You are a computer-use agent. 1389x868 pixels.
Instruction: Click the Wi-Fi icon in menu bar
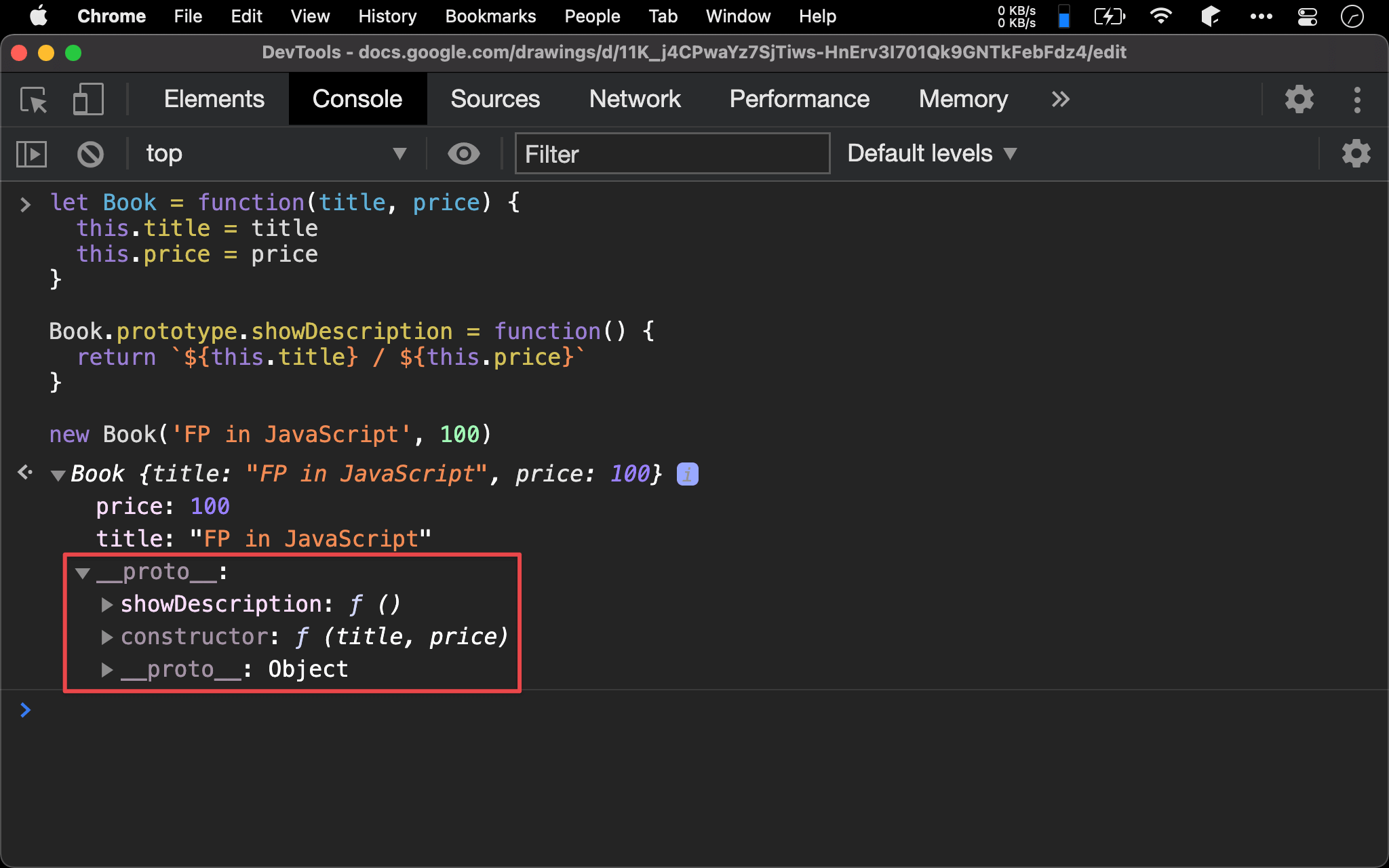coord(1160,16)
